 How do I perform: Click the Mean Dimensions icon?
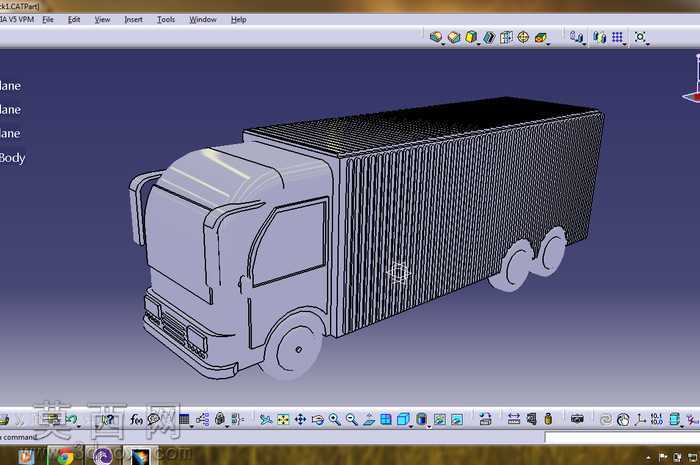coord(657,419)
